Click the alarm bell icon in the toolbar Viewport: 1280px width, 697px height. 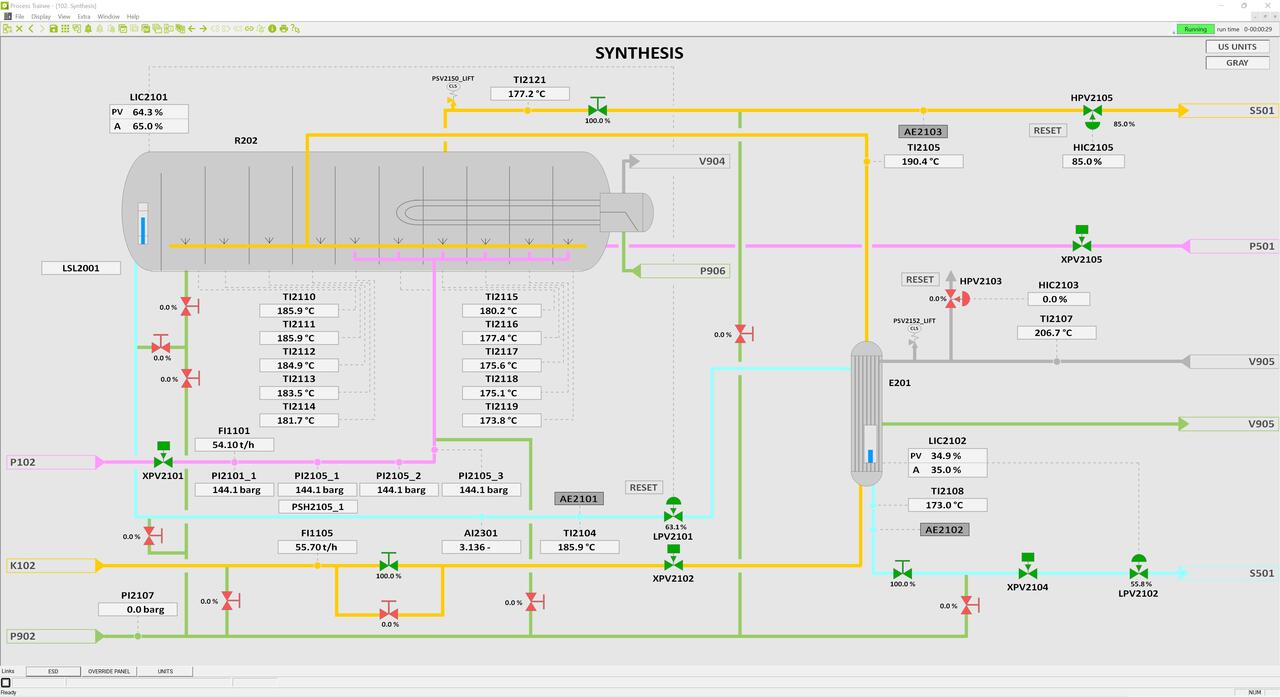[87, 29]
